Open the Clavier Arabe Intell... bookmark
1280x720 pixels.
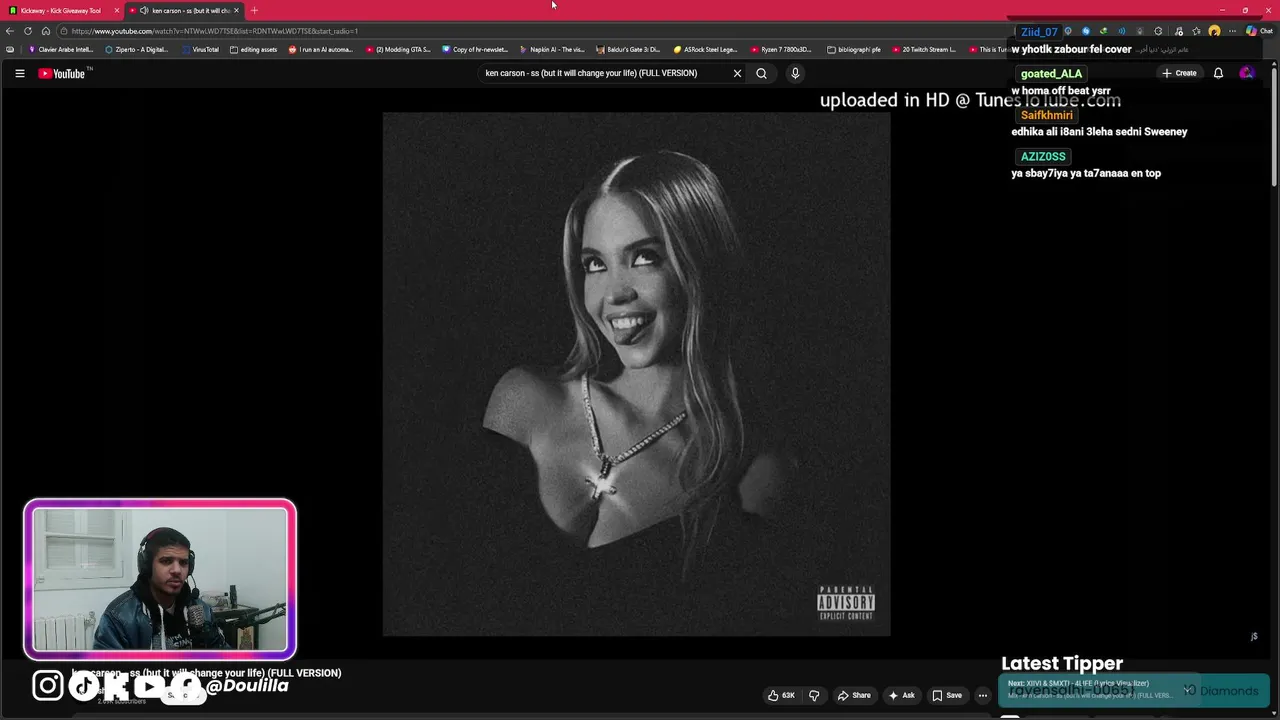coord(61,49)
